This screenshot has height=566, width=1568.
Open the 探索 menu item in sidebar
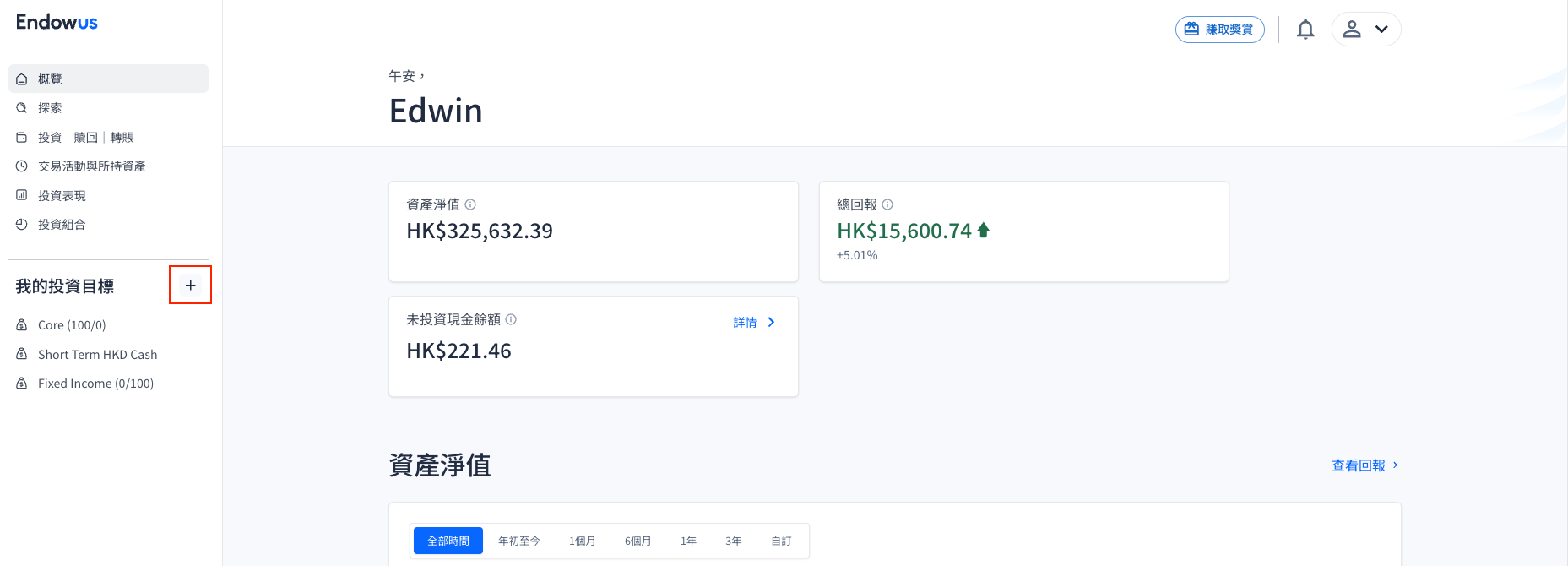50,108
